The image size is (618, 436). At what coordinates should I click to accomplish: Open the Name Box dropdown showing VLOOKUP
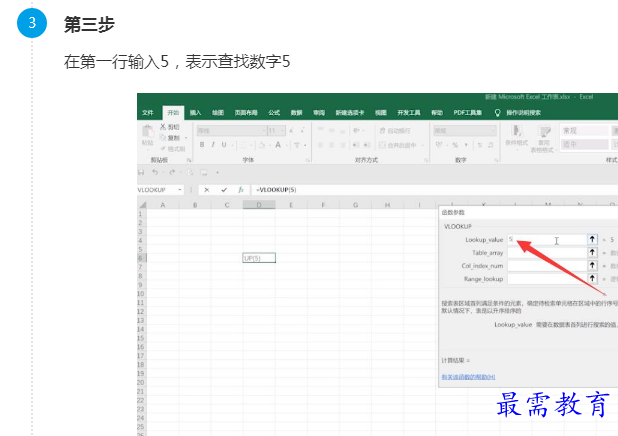pos(180,190)
